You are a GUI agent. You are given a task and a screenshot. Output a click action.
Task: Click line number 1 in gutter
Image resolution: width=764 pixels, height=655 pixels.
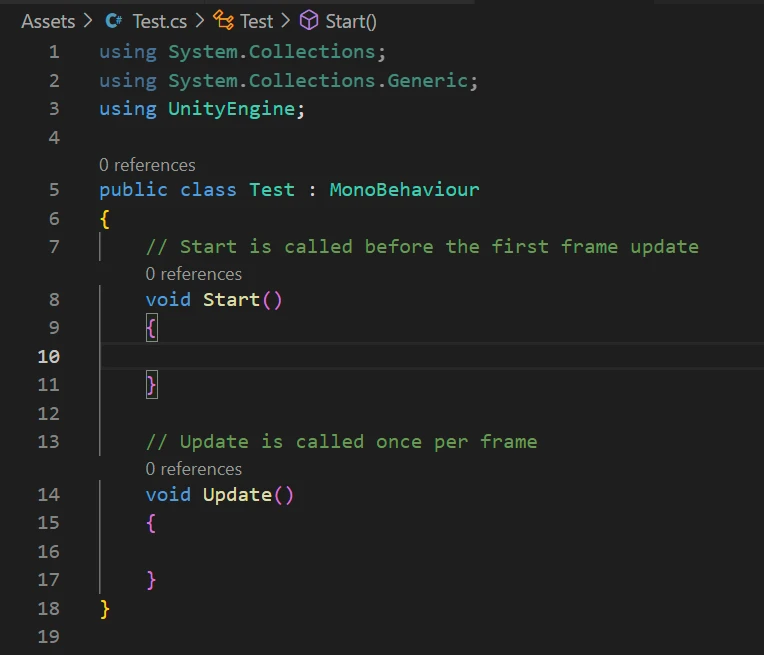coord(54,52)
